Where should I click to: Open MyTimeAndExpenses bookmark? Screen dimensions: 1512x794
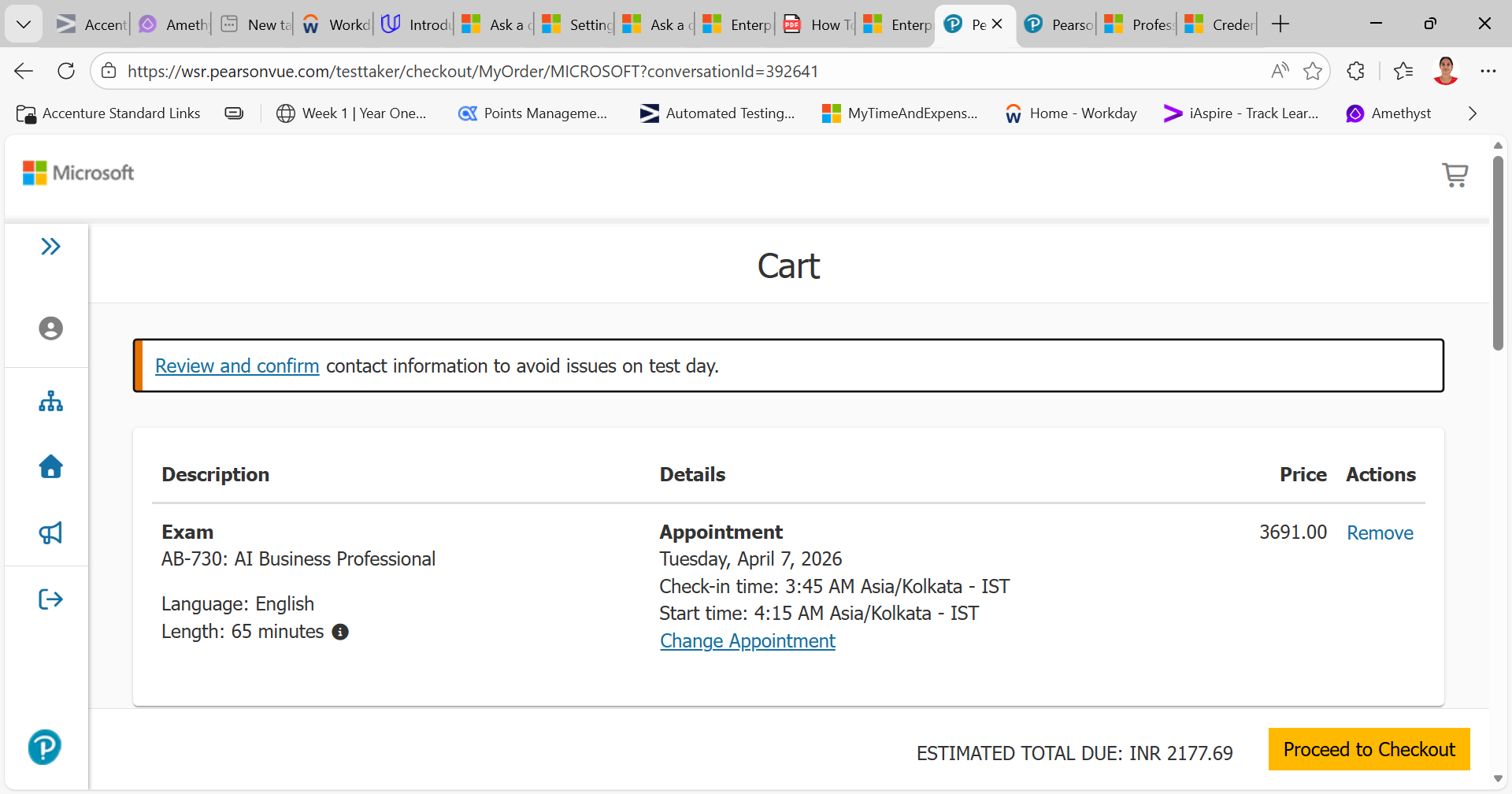899,113
